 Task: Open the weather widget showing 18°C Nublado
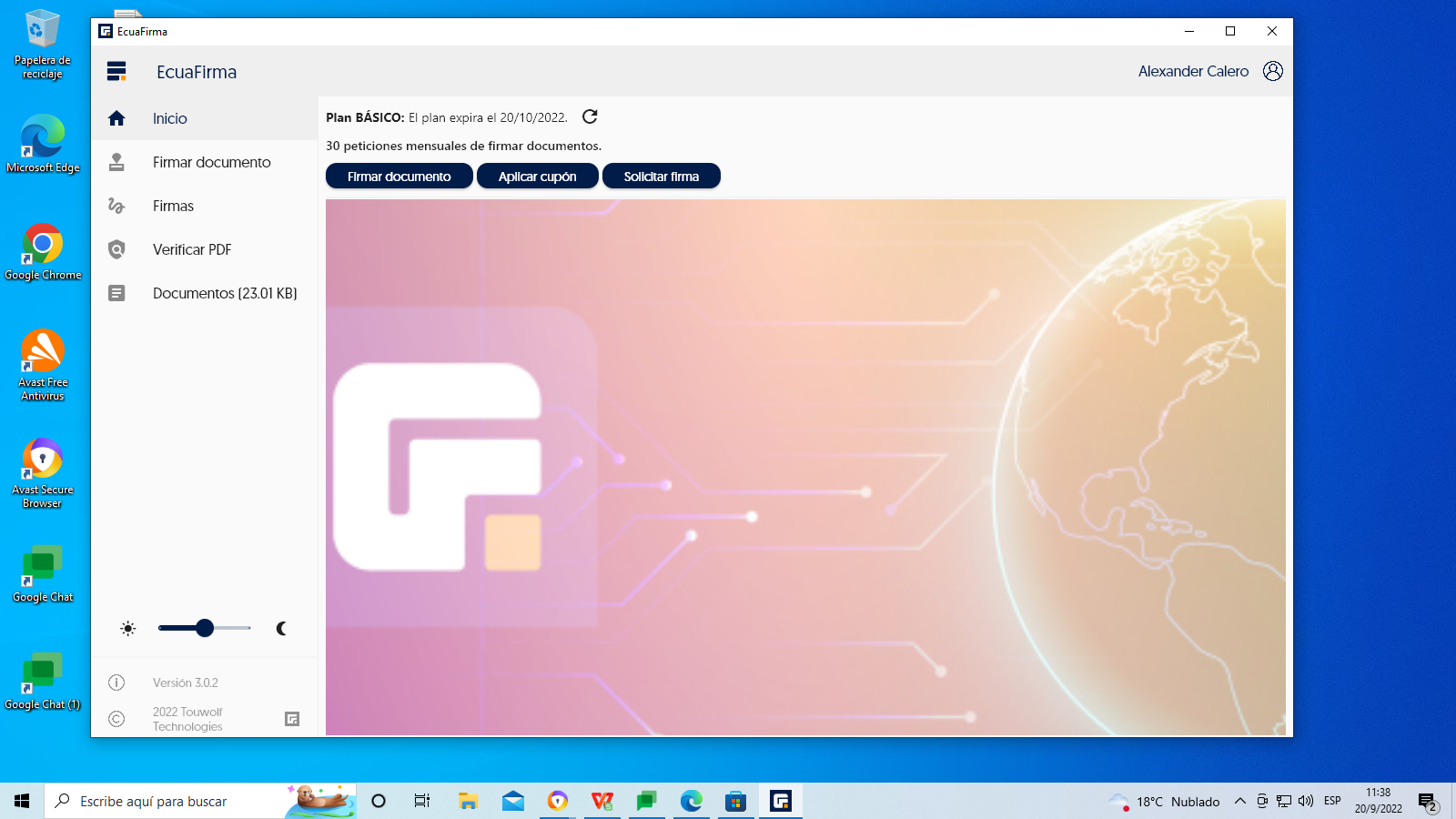pos(1164,801)
